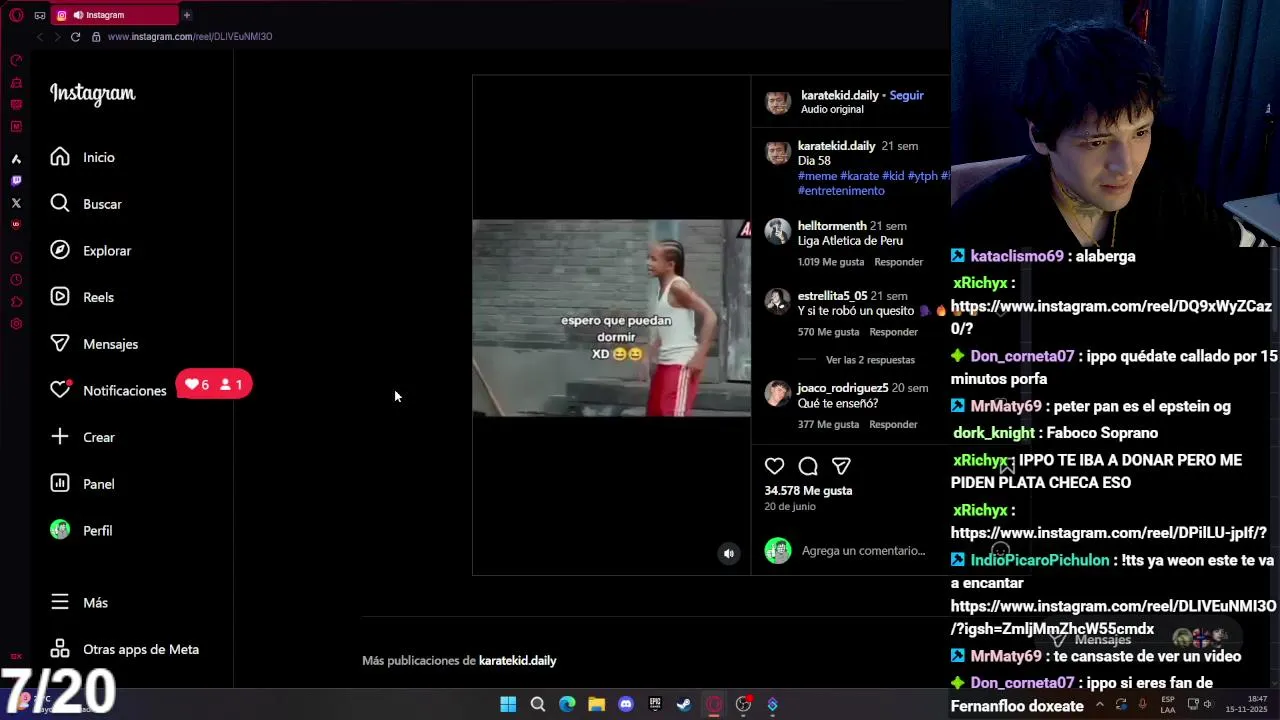1280x720 pixels.
Task: Click xRichyx DQ9xWyZCaz0 reel link in chat
Action: (x=1111, y=317)
